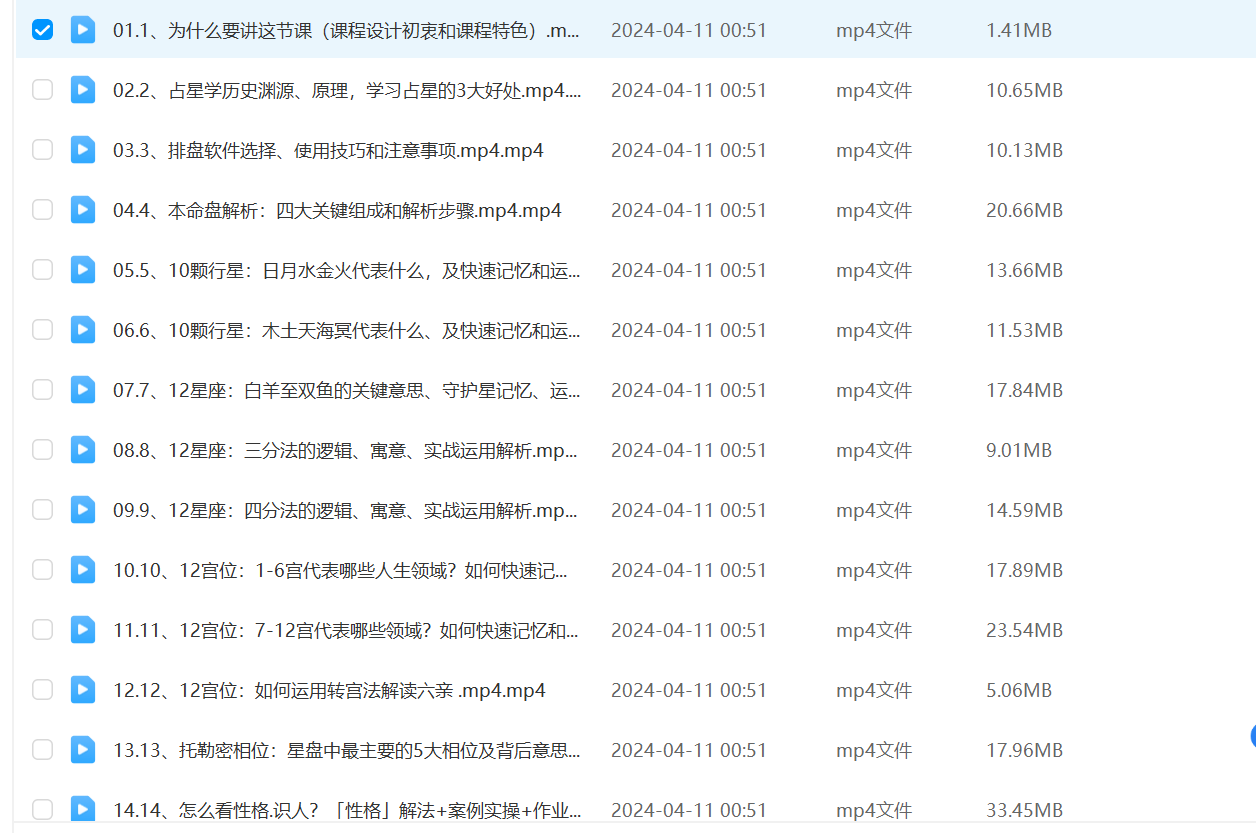Image resolution: width=1256 pixels, height=833 pixels.
Task: Check the box for 09.9 四分法 video
Action: [x=42, y=510]
